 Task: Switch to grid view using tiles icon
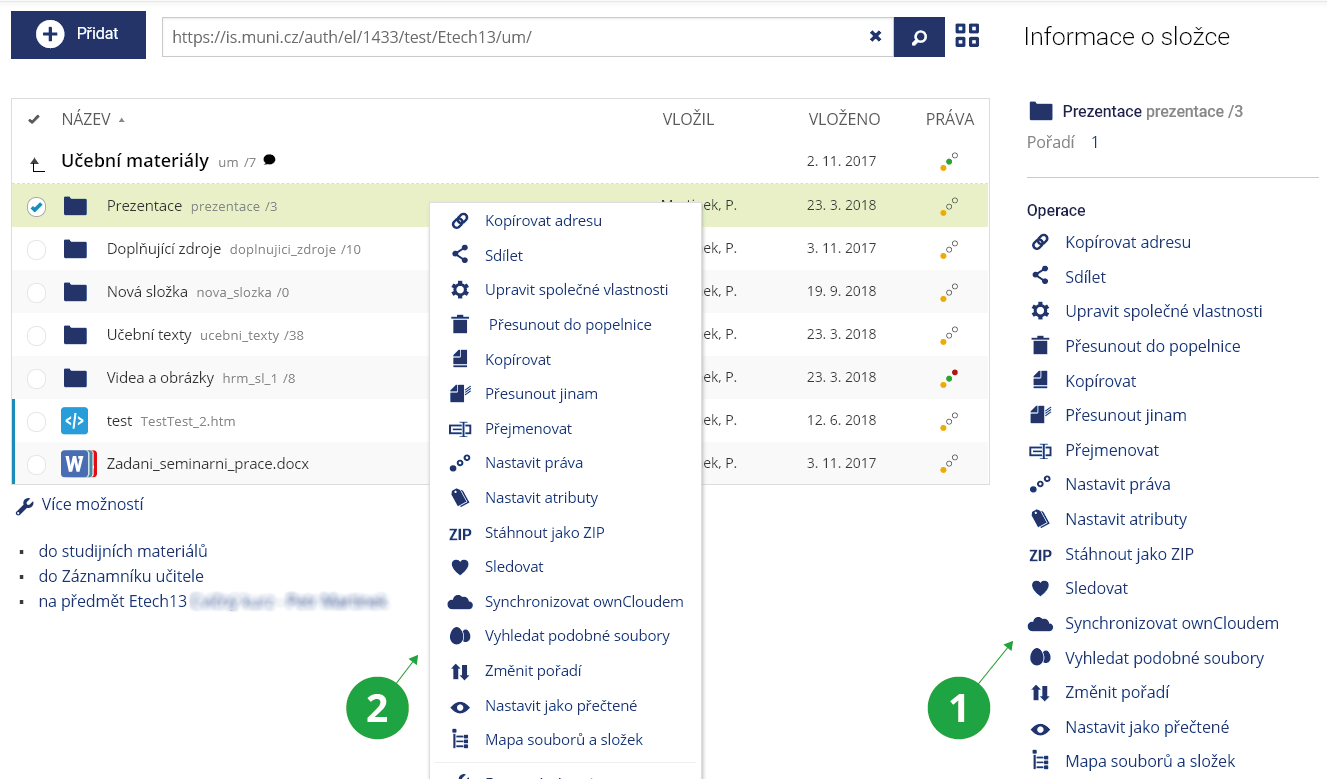[967, 36]
